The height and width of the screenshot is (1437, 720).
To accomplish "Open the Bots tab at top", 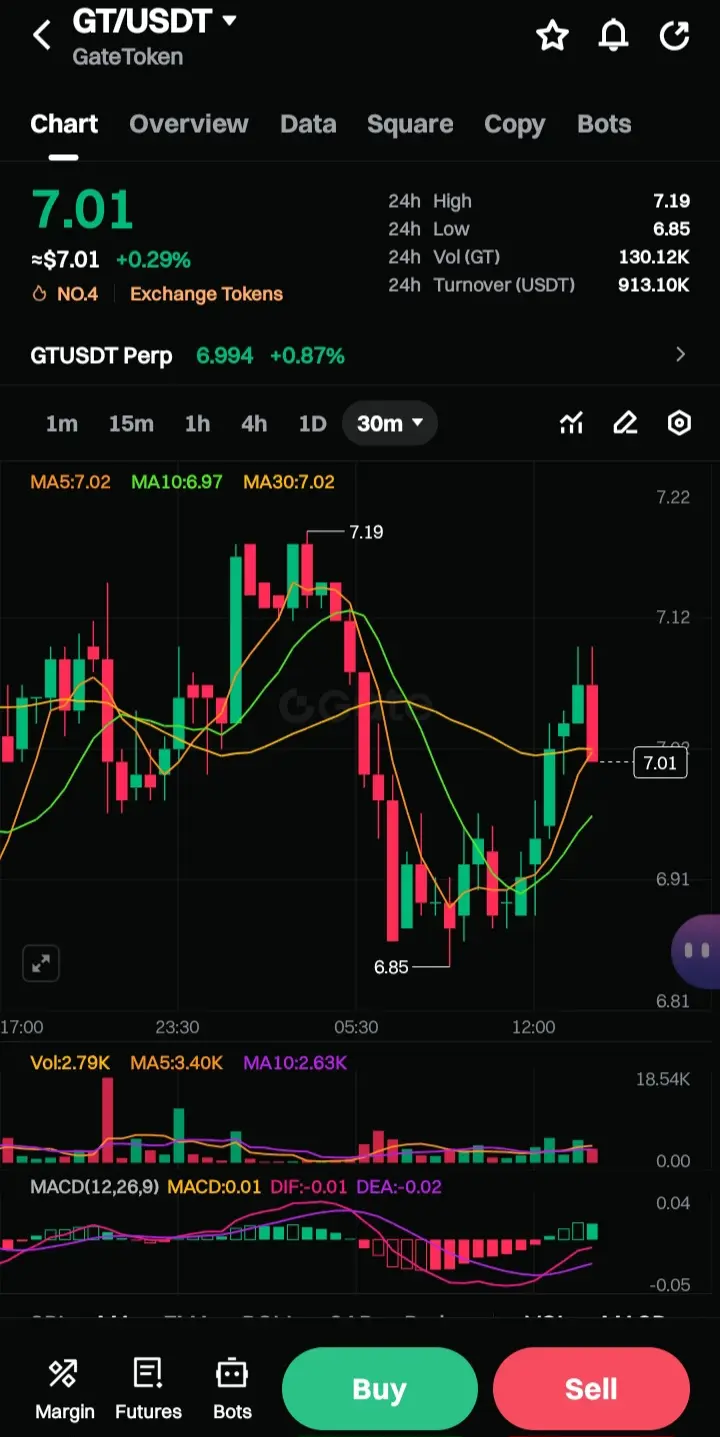I will click(604, 124).
